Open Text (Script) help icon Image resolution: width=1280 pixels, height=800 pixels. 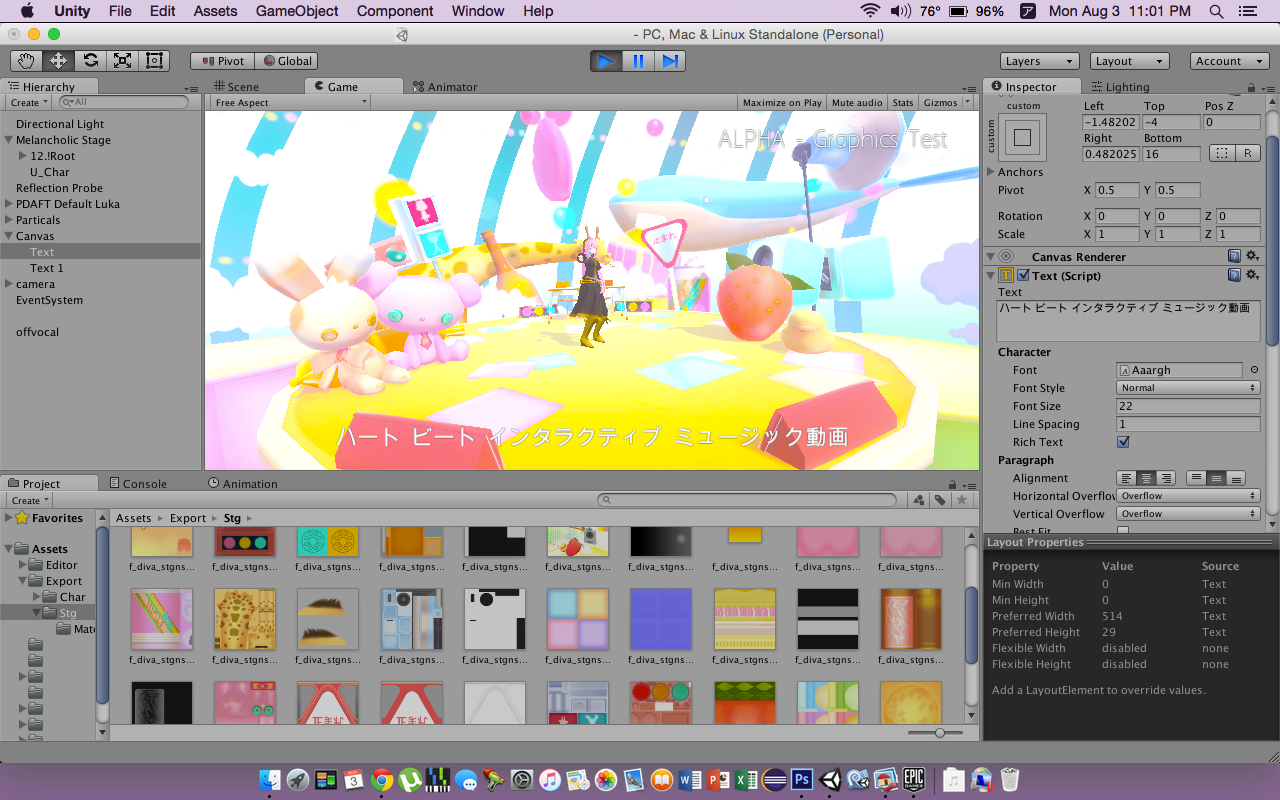tap(1234, 275)
